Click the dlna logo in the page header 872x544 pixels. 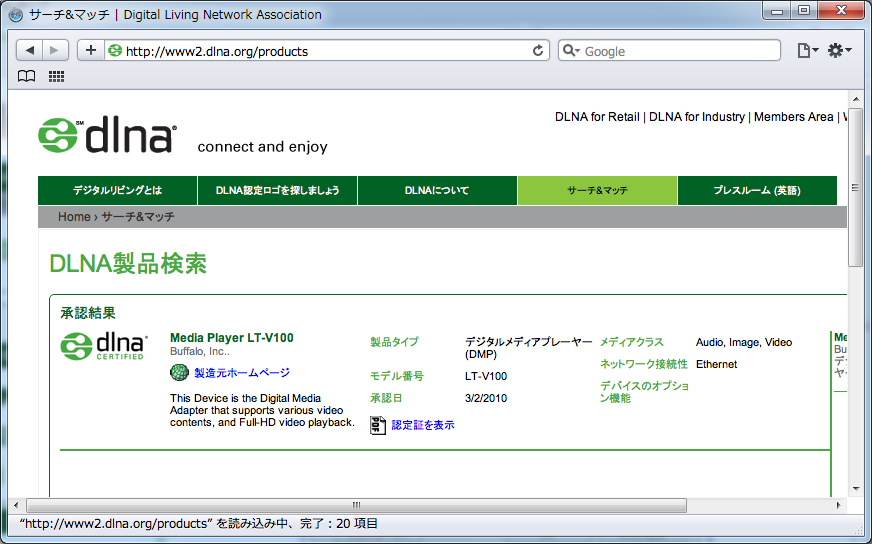pos(107,135)
